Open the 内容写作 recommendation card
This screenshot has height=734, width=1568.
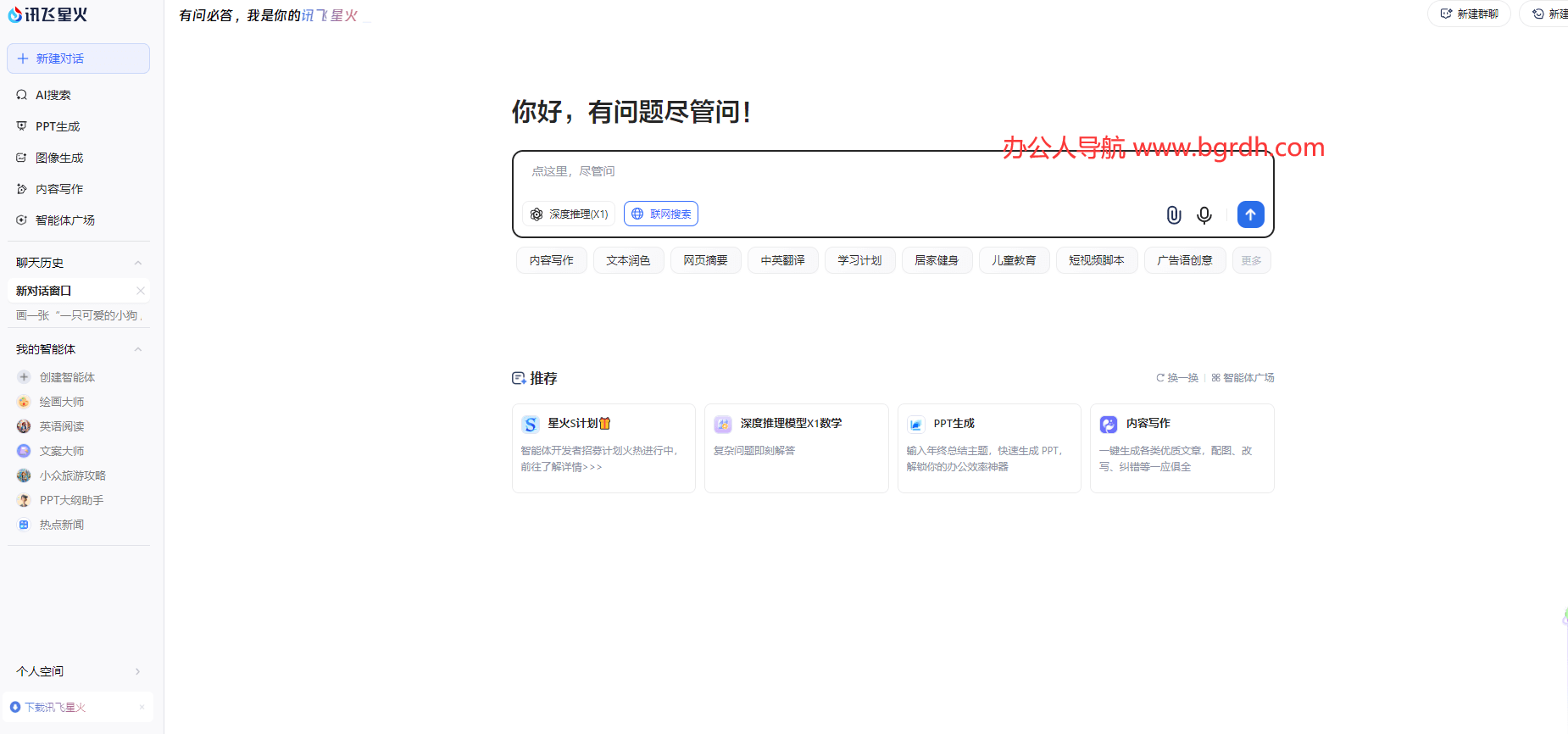coord(1182,448)
